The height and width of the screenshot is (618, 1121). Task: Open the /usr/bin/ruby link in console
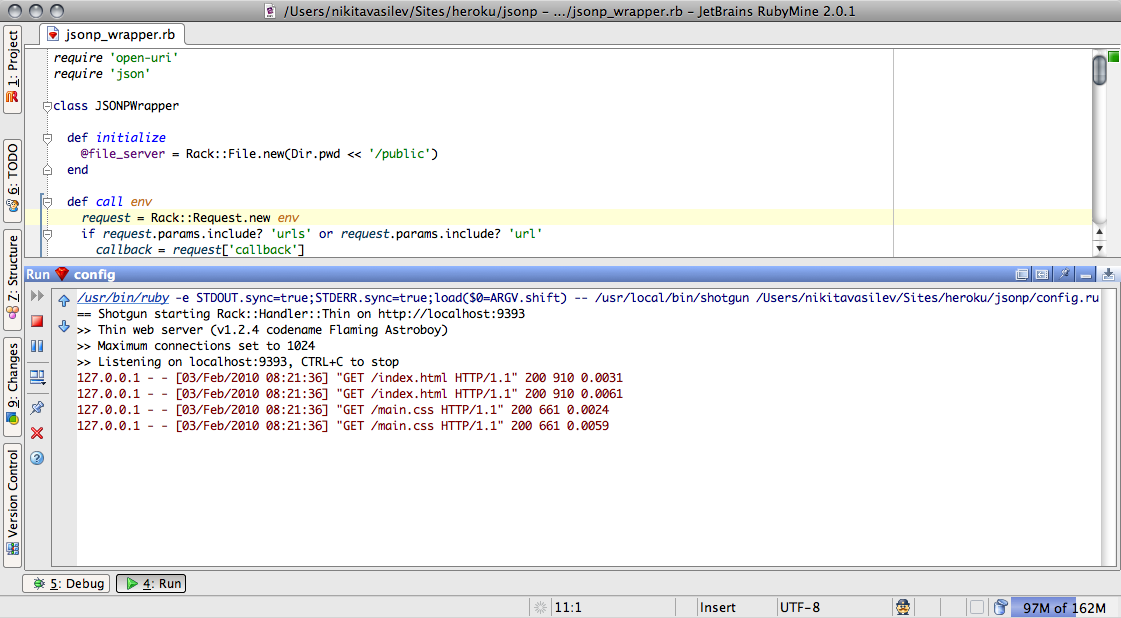click(123, 298)
